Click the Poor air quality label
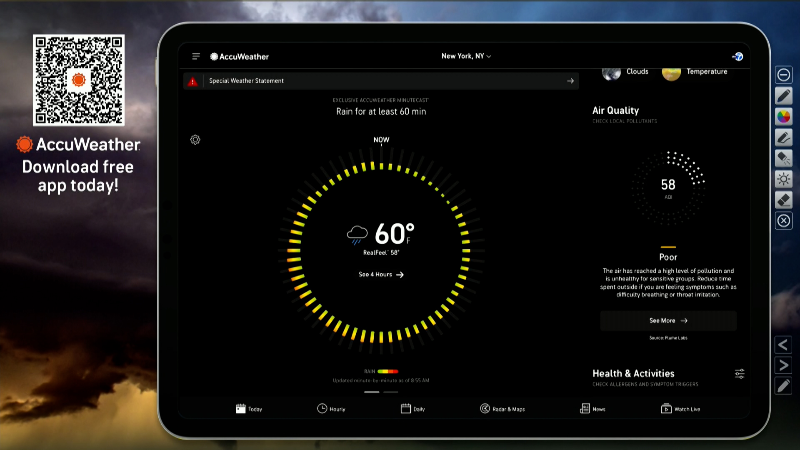The height and width of the screenshot is (450, 800). coord(668,257)
